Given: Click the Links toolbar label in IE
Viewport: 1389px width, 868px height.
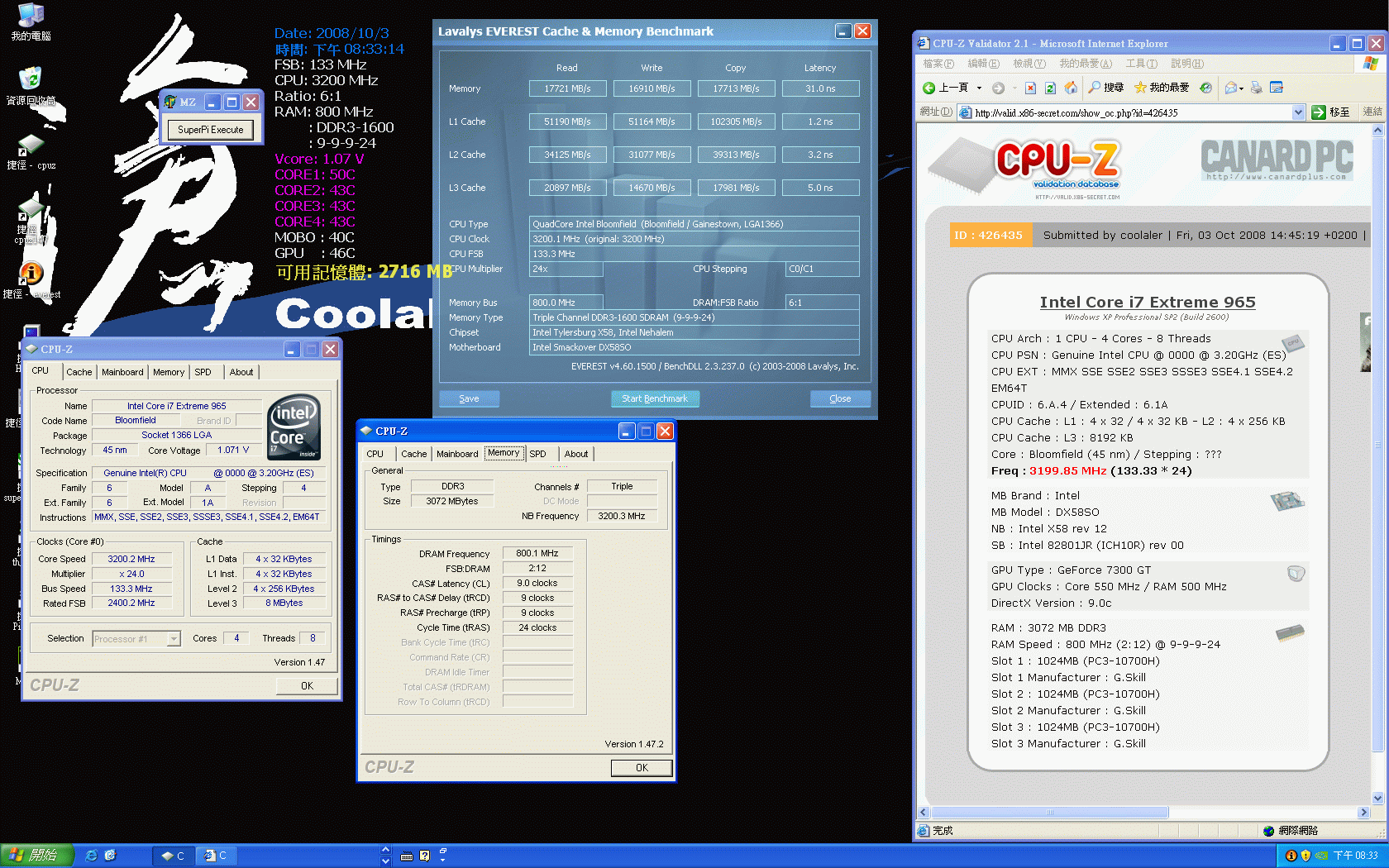Looking at the screenshot, I should pyautogui.click(x=1372, y=112).
